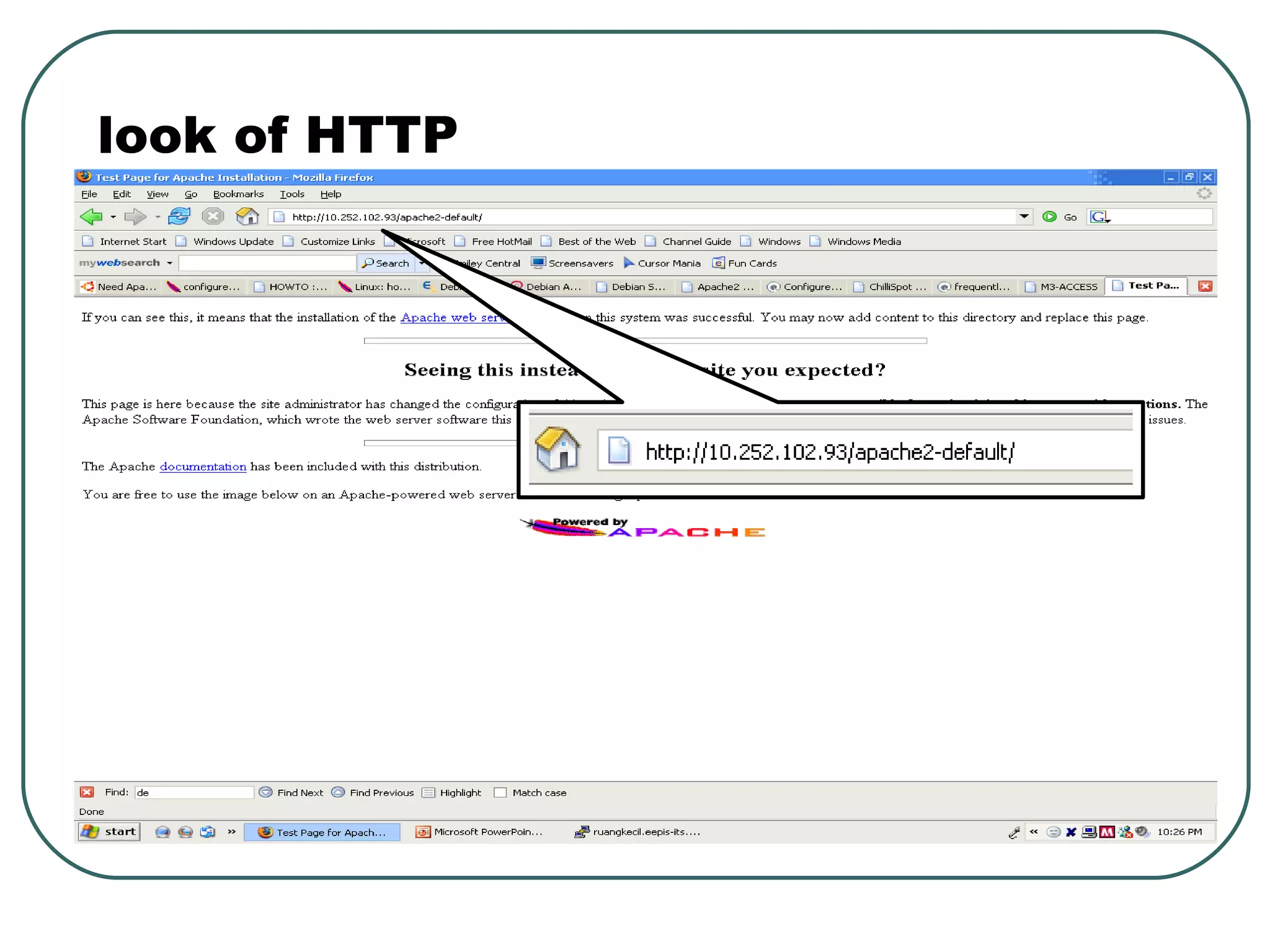
Task: Open the Screensavers toolbar item
Action: click(572, 263)
